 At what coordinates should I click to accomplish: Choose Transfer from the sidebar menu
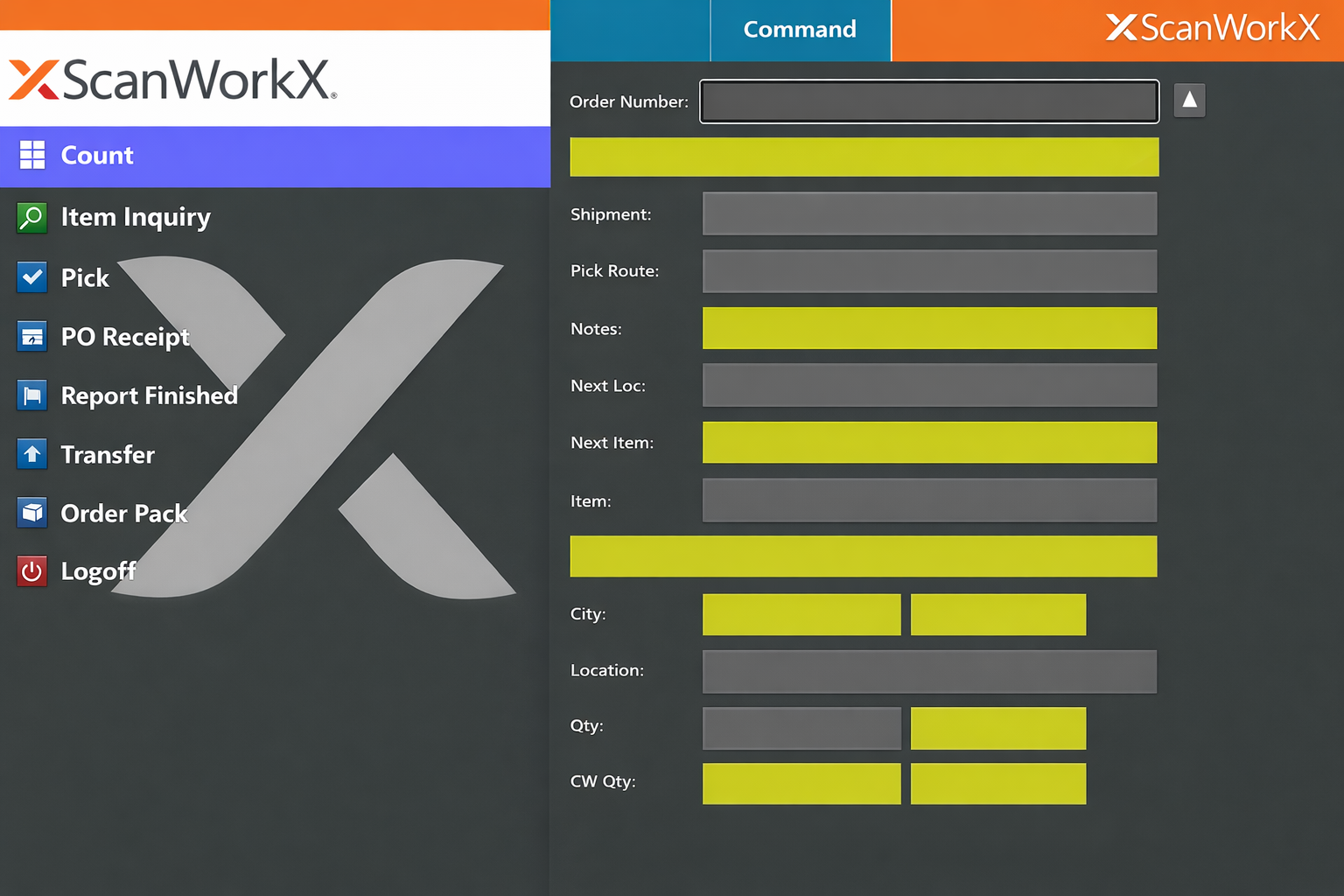point(108,454)
